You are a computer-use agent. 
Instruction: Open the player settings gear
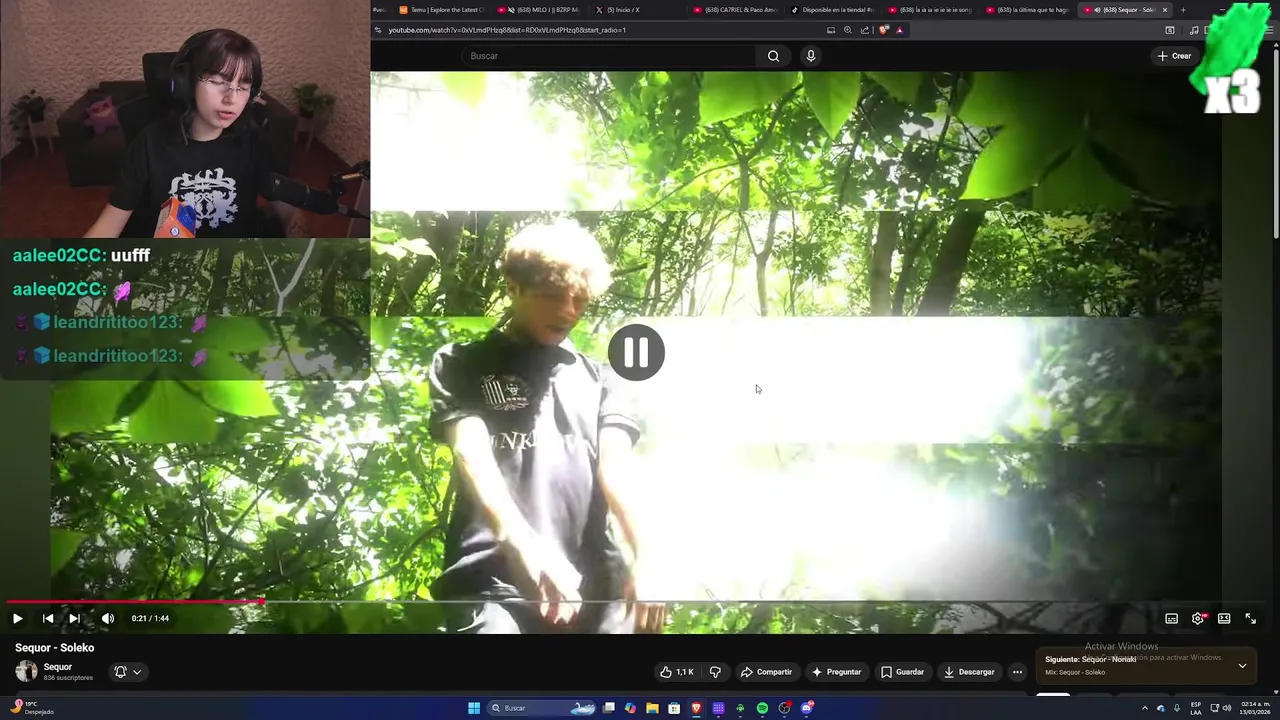1198,618
